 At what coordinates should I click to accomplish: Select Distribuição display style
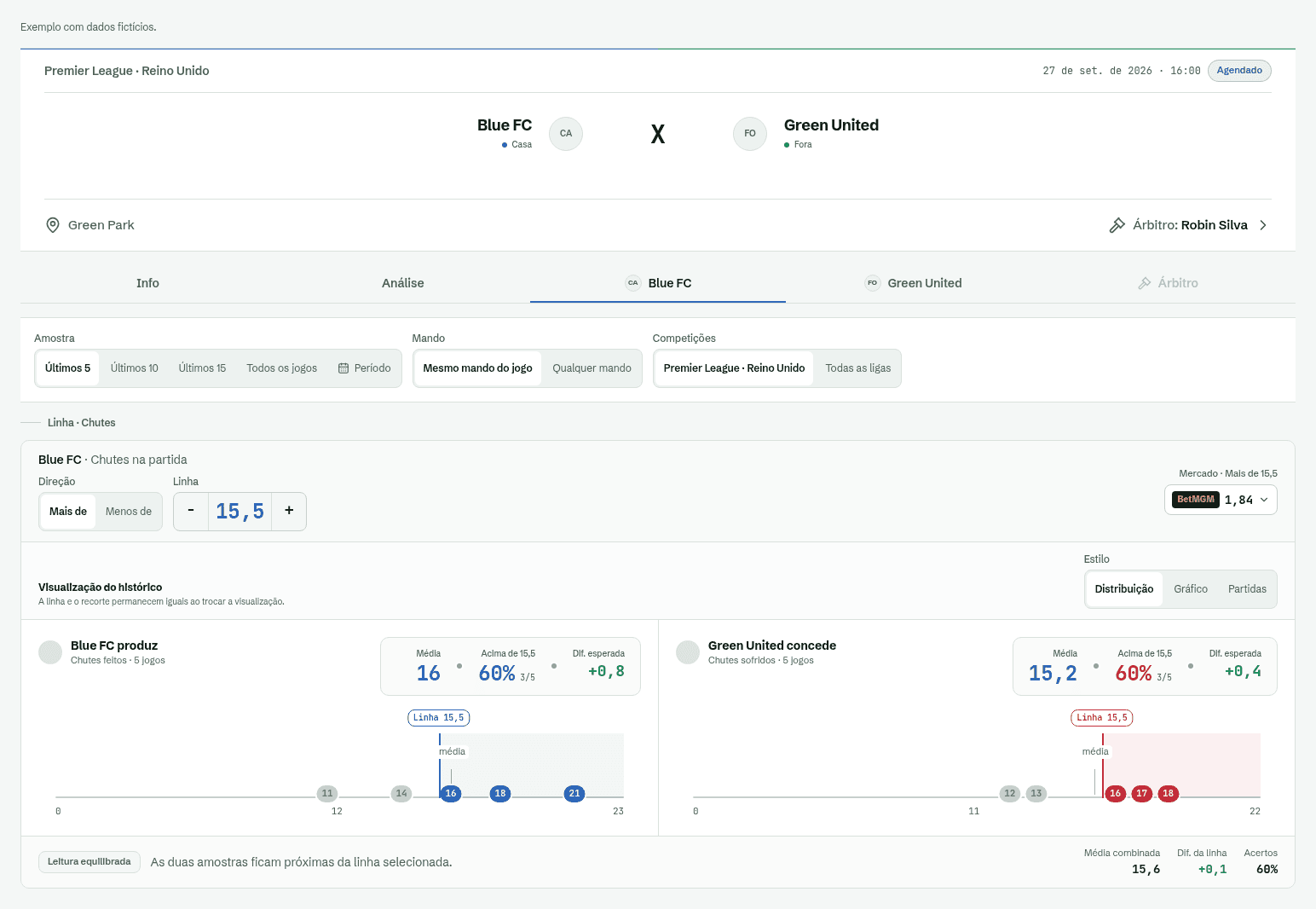tap(1124, 589)
